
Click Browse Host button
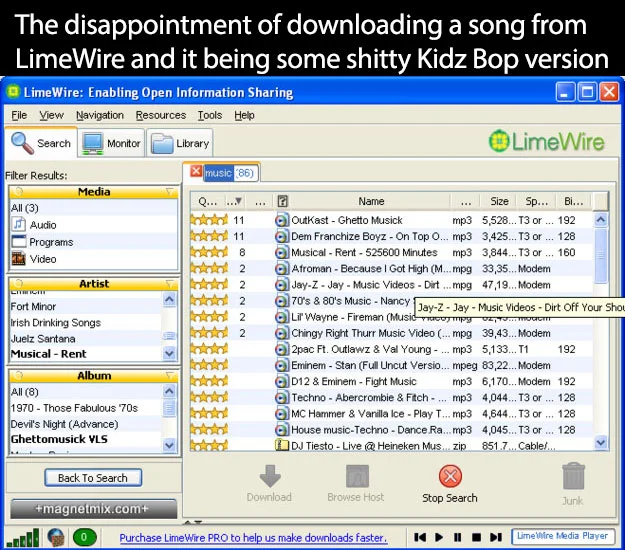[356, 483]
